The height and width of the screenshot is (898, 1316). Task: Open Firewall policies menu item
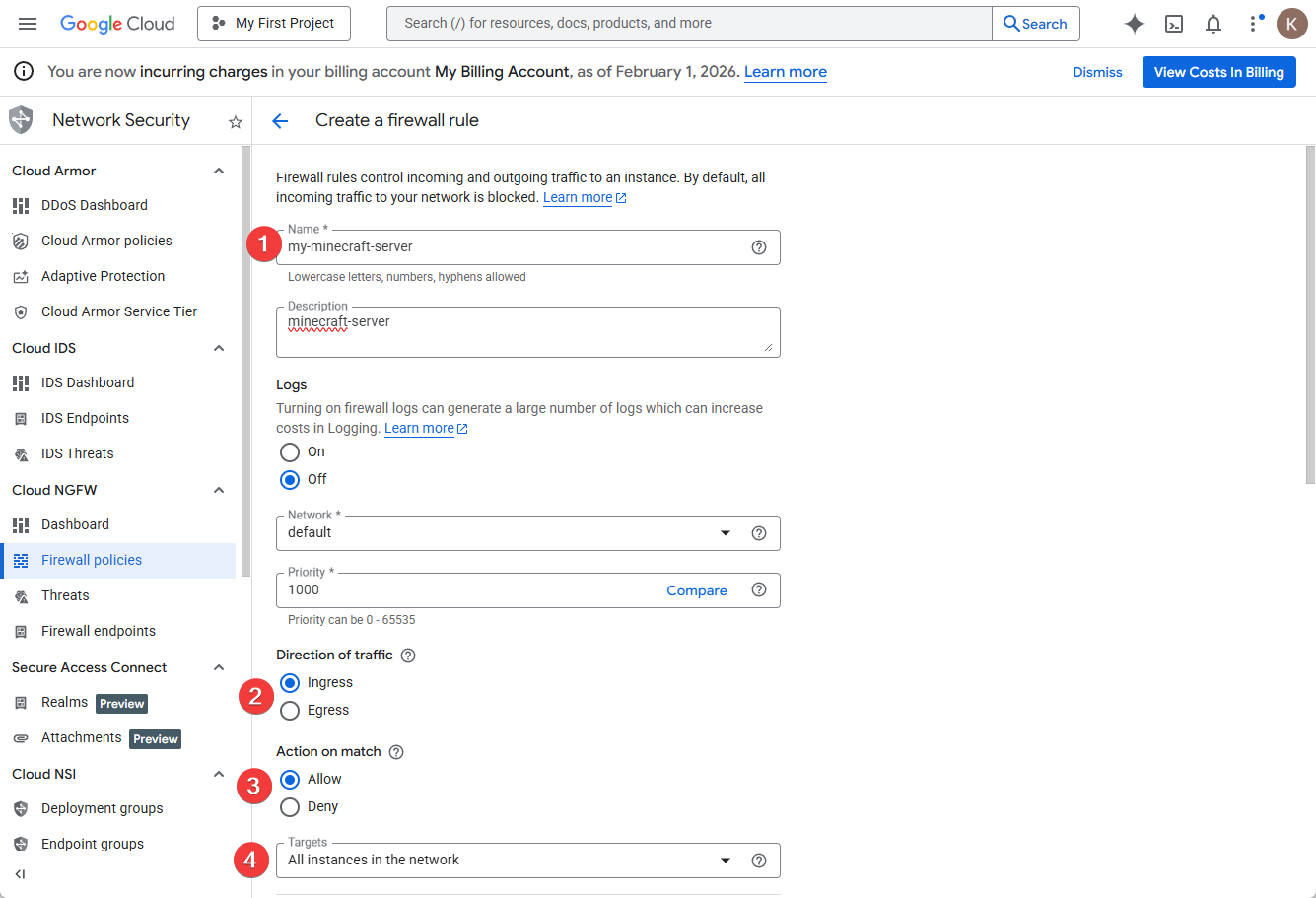pyautogui.click(x=118, y=561)
